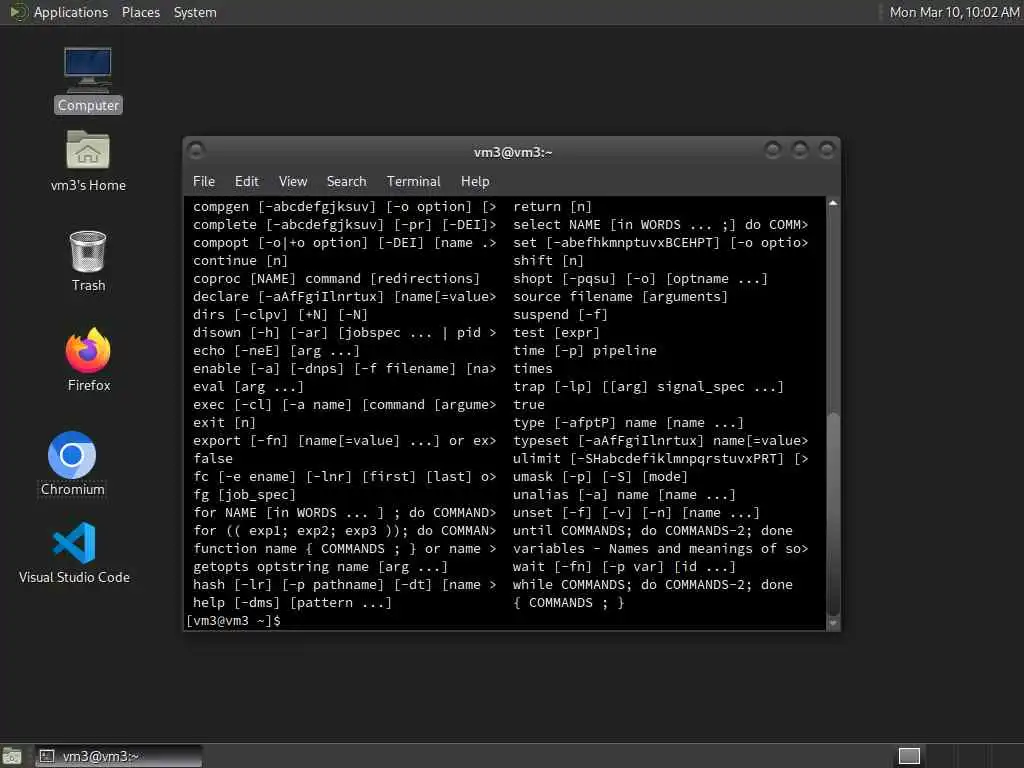
Task: Open the Terminal menu in the menu bar
Action: click(413, 182)
